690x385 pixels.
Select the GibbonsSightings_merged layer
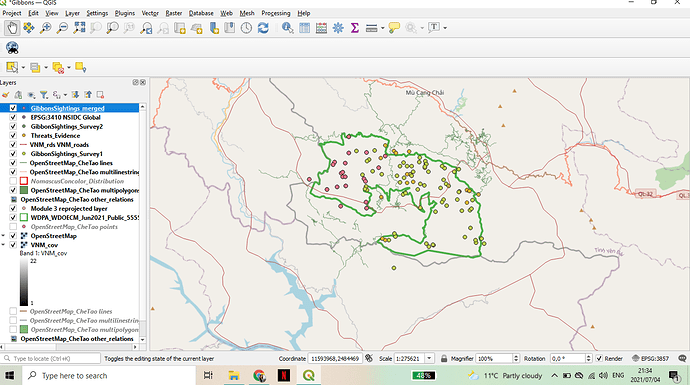click(x=67, y=108)
